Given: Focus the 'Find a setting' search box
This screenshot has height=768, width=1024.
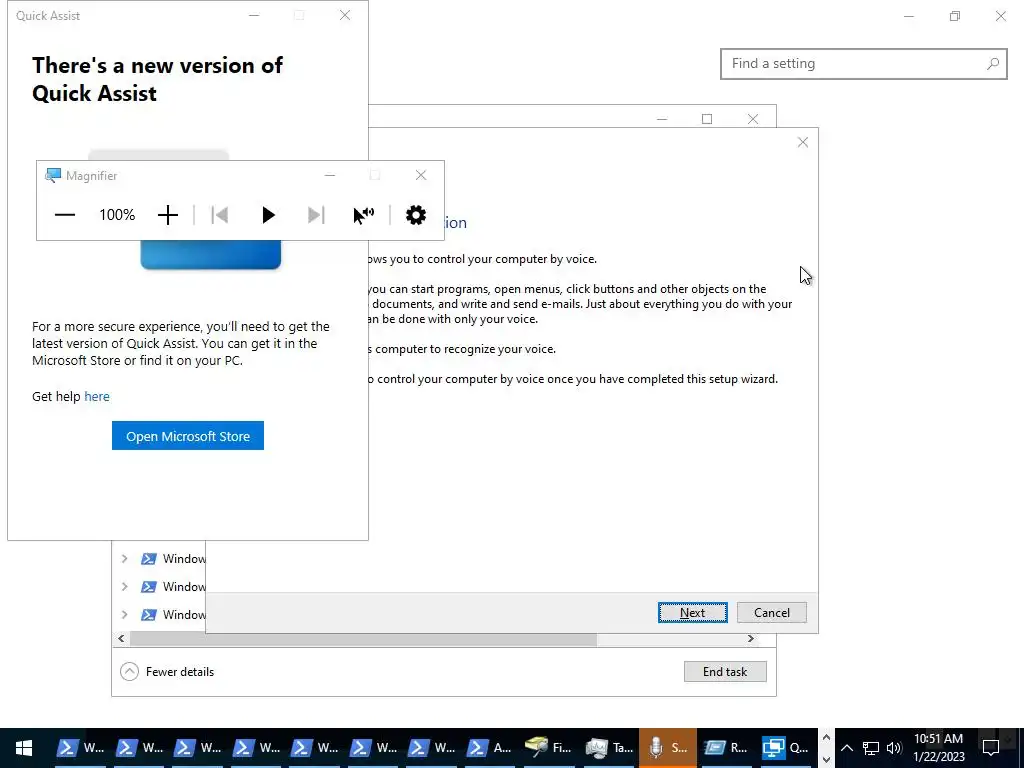Looking at the screenshot, I should point(863,64).
